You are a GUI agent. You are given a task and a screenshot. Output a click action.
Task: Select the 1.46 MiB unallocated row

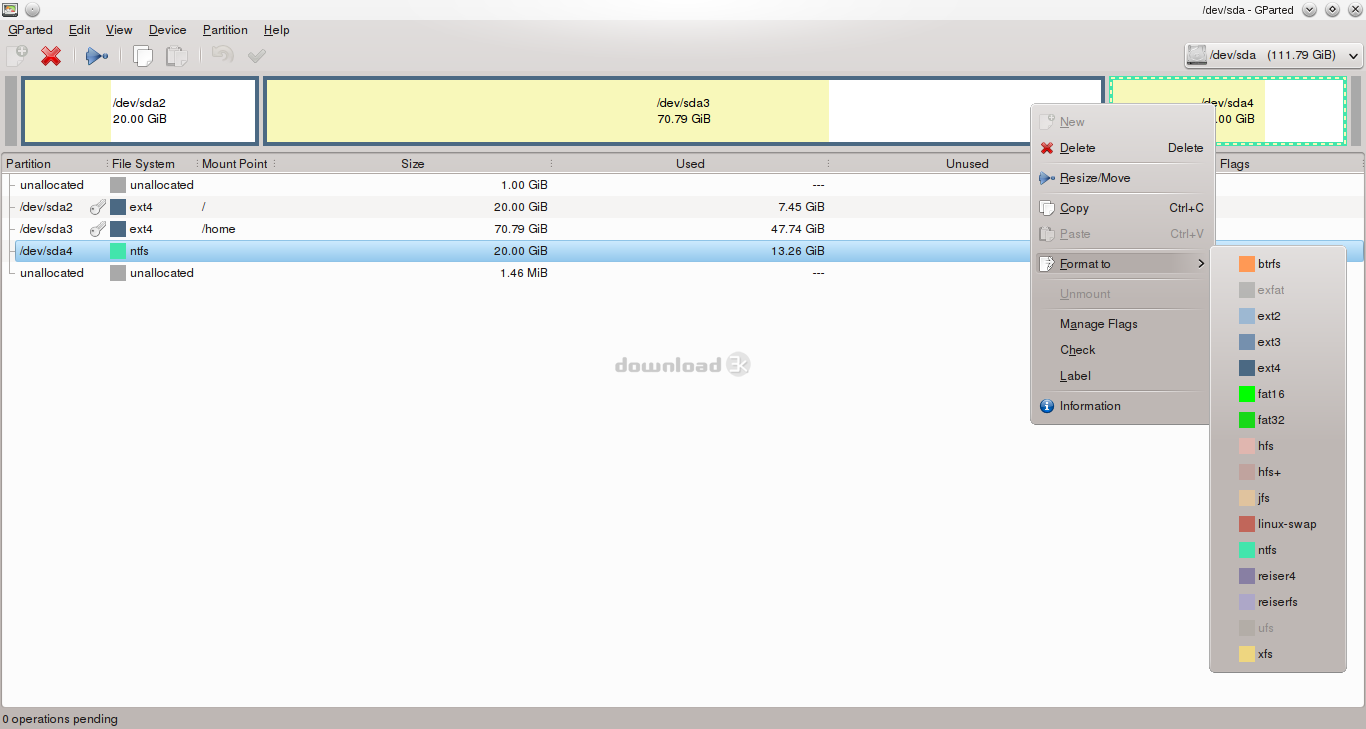682,273
